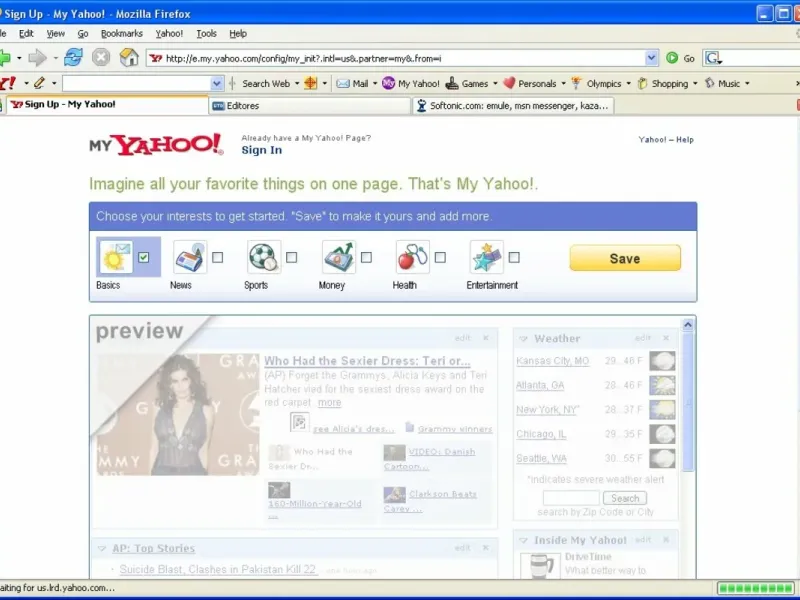Check the Health checkbox

440,257
